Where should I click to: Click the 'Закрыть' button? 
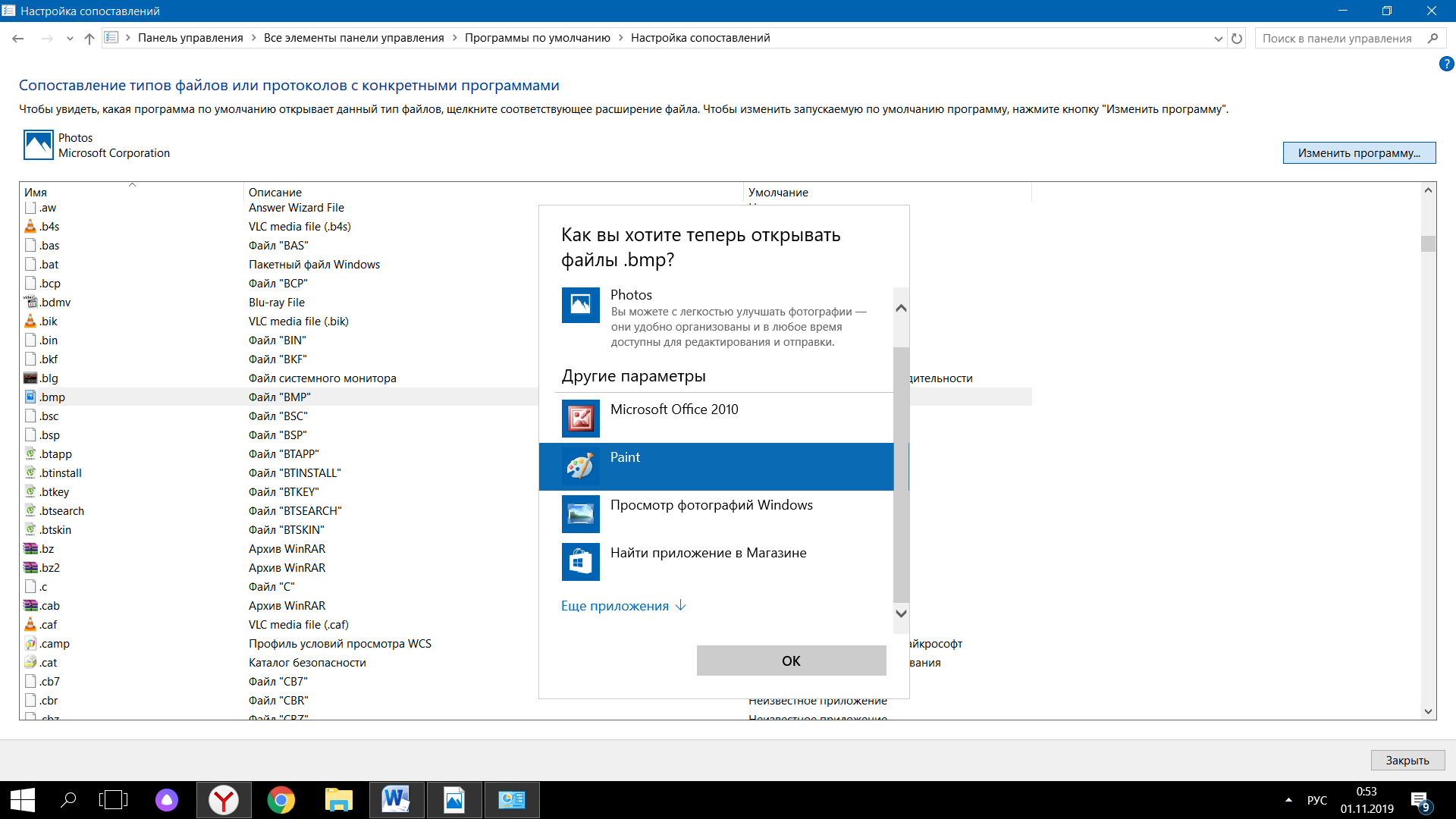pyautogui.click(x=1407, y=760)
